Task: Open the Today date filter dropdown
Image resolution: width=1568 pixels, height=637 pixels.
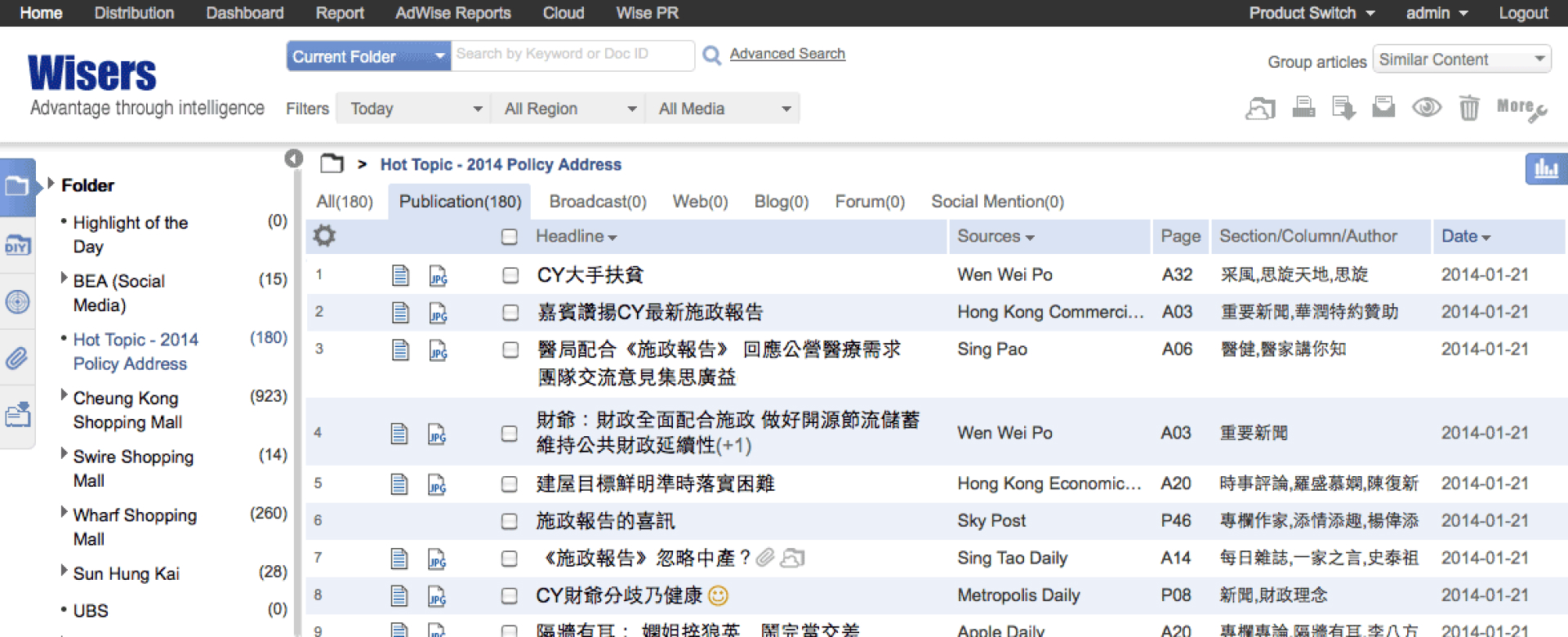Action: (413, 109)
